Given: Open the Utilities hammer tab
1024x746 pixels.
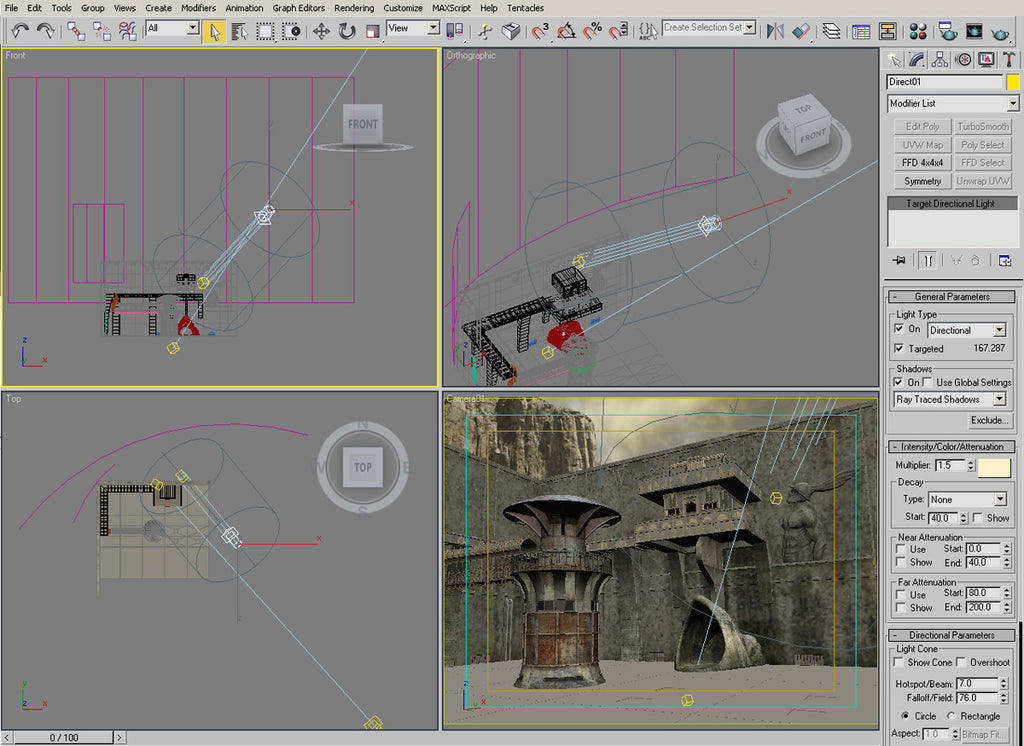Looking at the screenshot, I should pyautogui.click(x=1009, y=60).
